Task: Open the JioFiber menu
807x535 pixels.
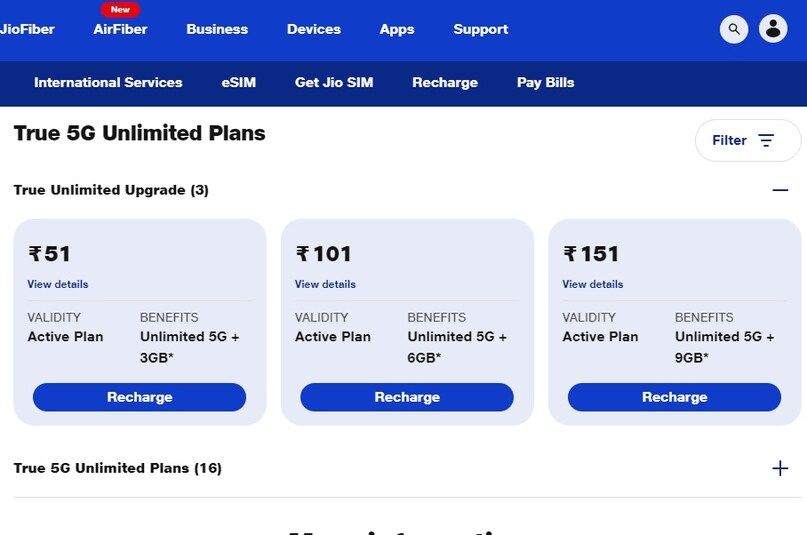Action: [x=28, y=29]
